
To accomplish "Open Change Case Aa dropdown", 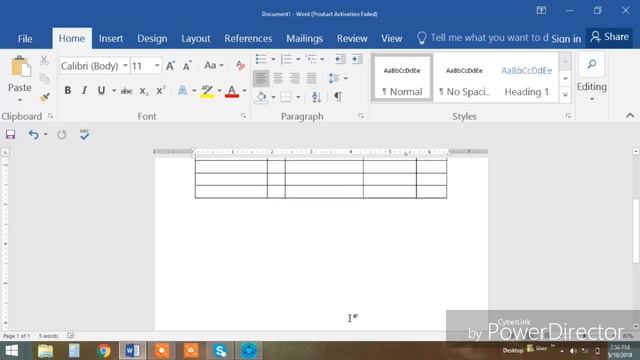I will 214,65.
